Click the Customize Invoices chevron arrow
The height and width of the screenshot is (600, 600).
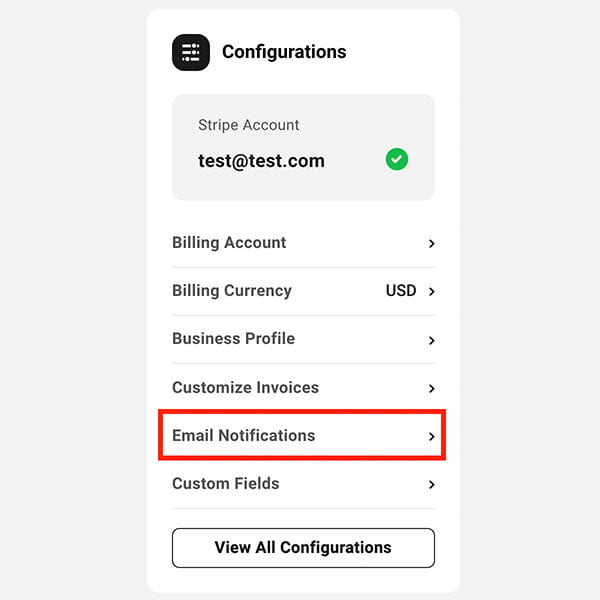point(431,388)
